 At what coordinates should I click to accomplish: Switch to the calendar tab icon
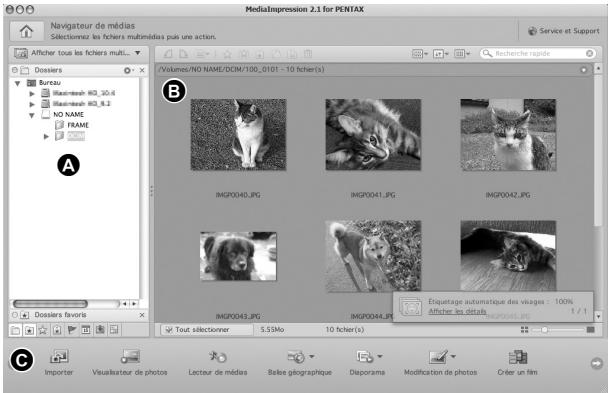tap(86, 330)
